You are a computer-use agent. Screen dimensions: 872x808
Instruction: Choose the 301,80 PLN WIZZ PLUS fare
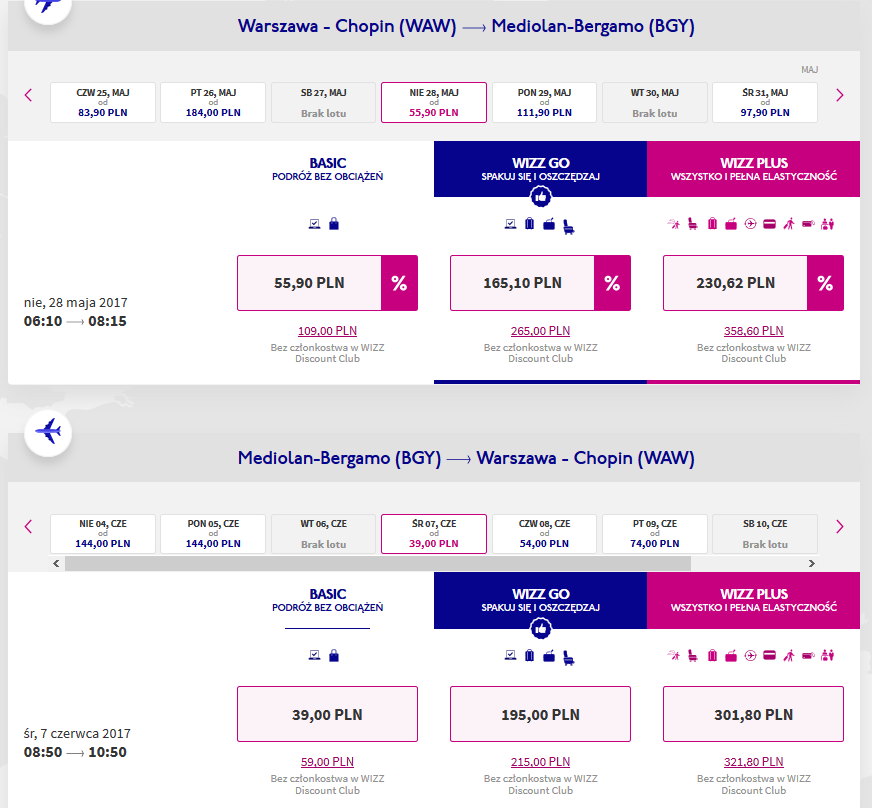click(x=754, y=714)
